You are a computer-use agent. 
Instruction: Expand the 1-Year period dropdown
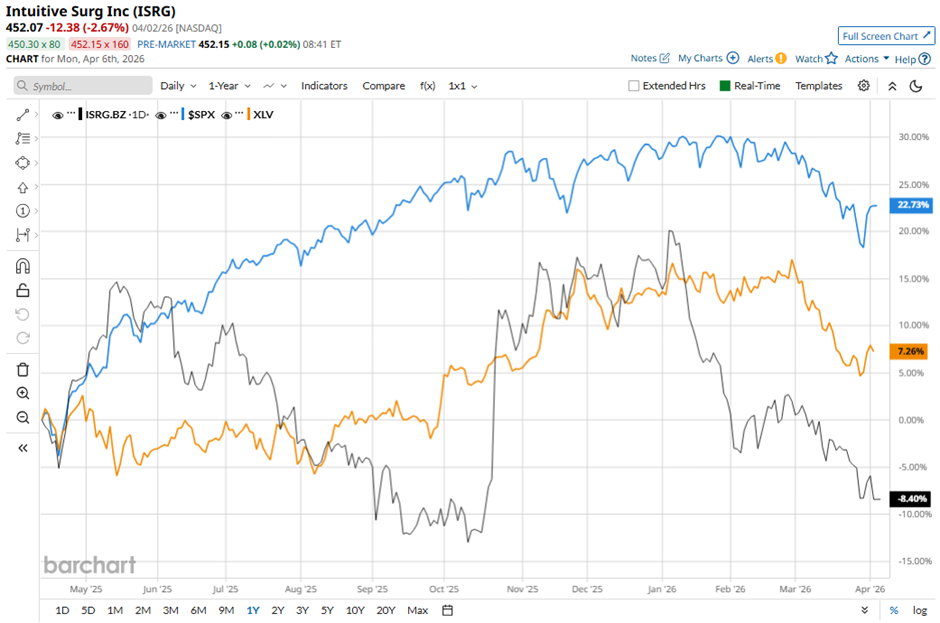(229, 86)
